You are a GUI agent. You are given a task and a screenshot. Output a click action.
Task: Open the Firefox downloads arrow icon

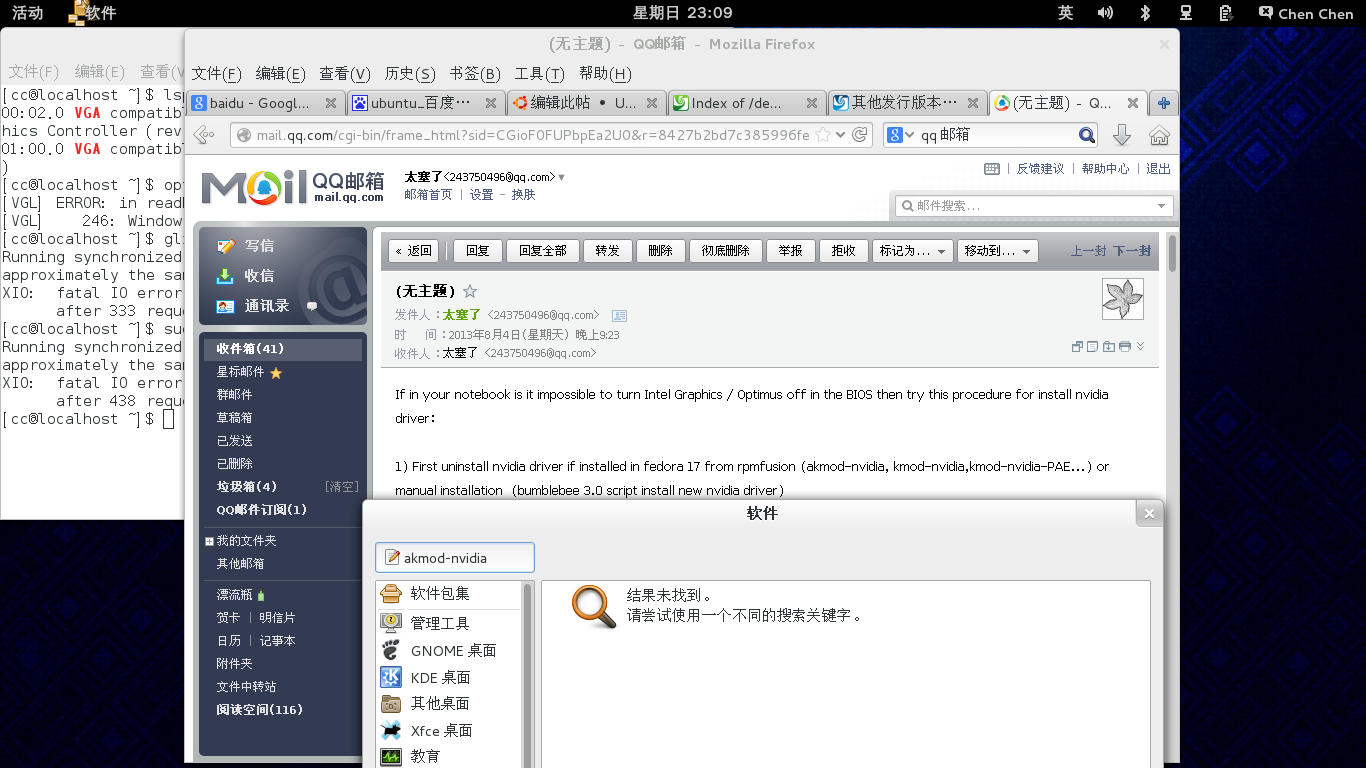click(1122, 135)
